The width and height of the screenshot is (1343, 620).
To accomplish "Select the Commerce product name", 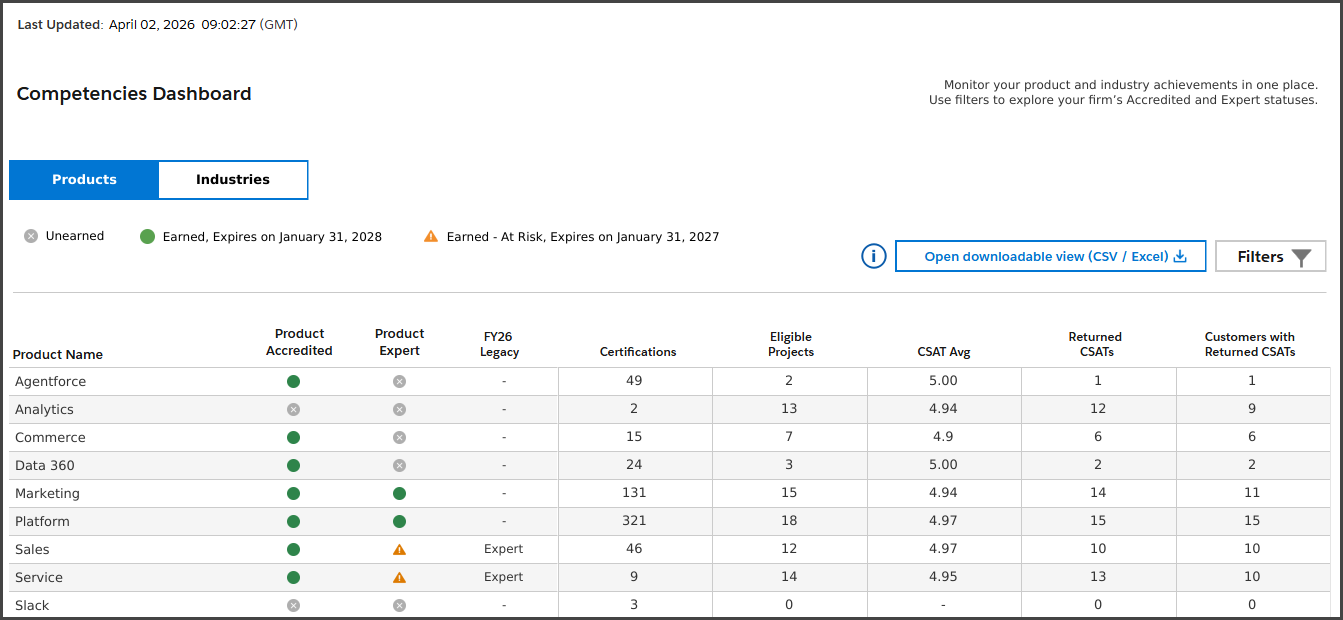I will click(50, 437).
